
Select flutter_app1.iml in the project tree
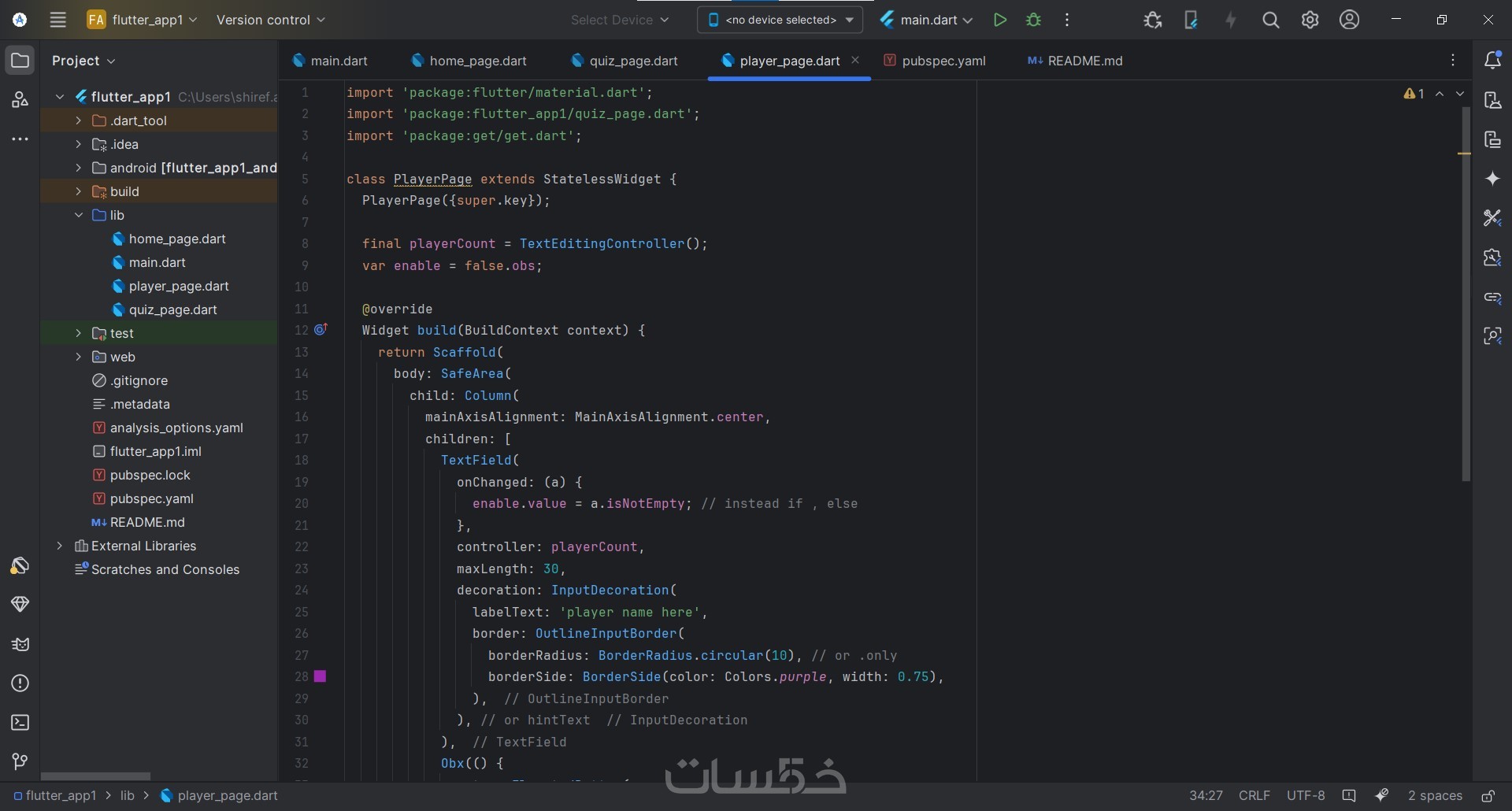coord(147,451)
